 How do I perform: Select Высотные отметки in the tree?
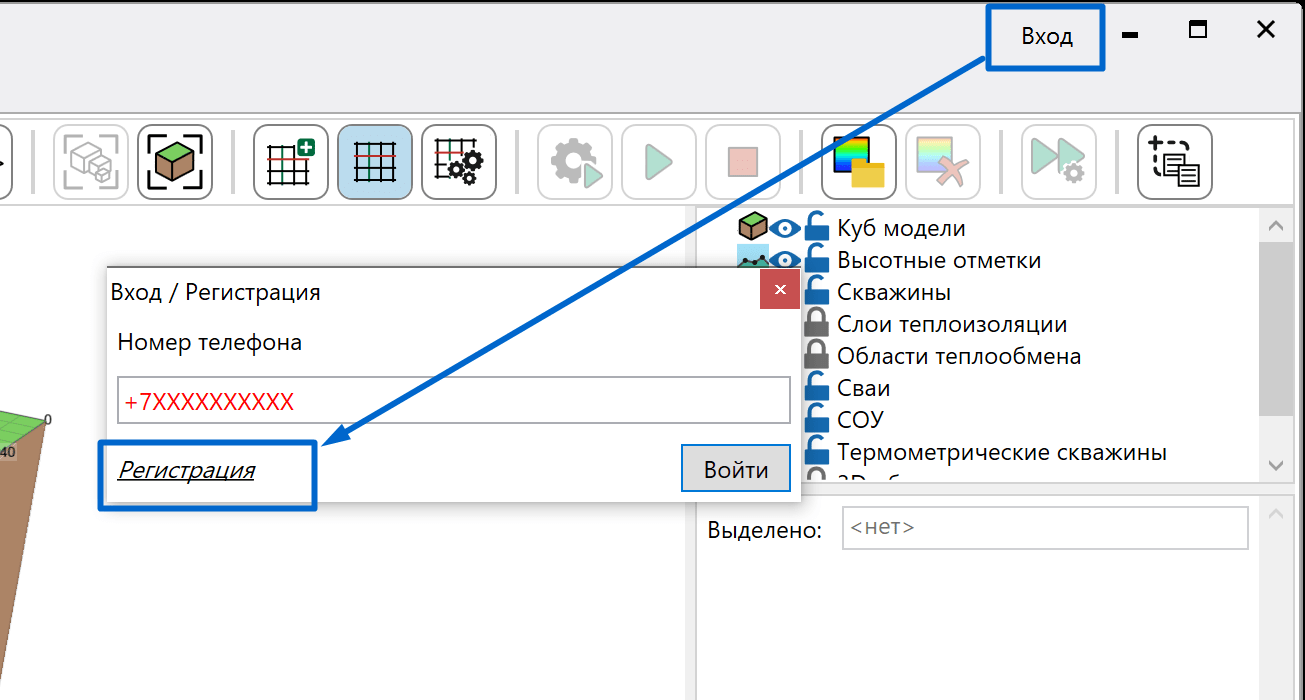[x=939, y=260]
